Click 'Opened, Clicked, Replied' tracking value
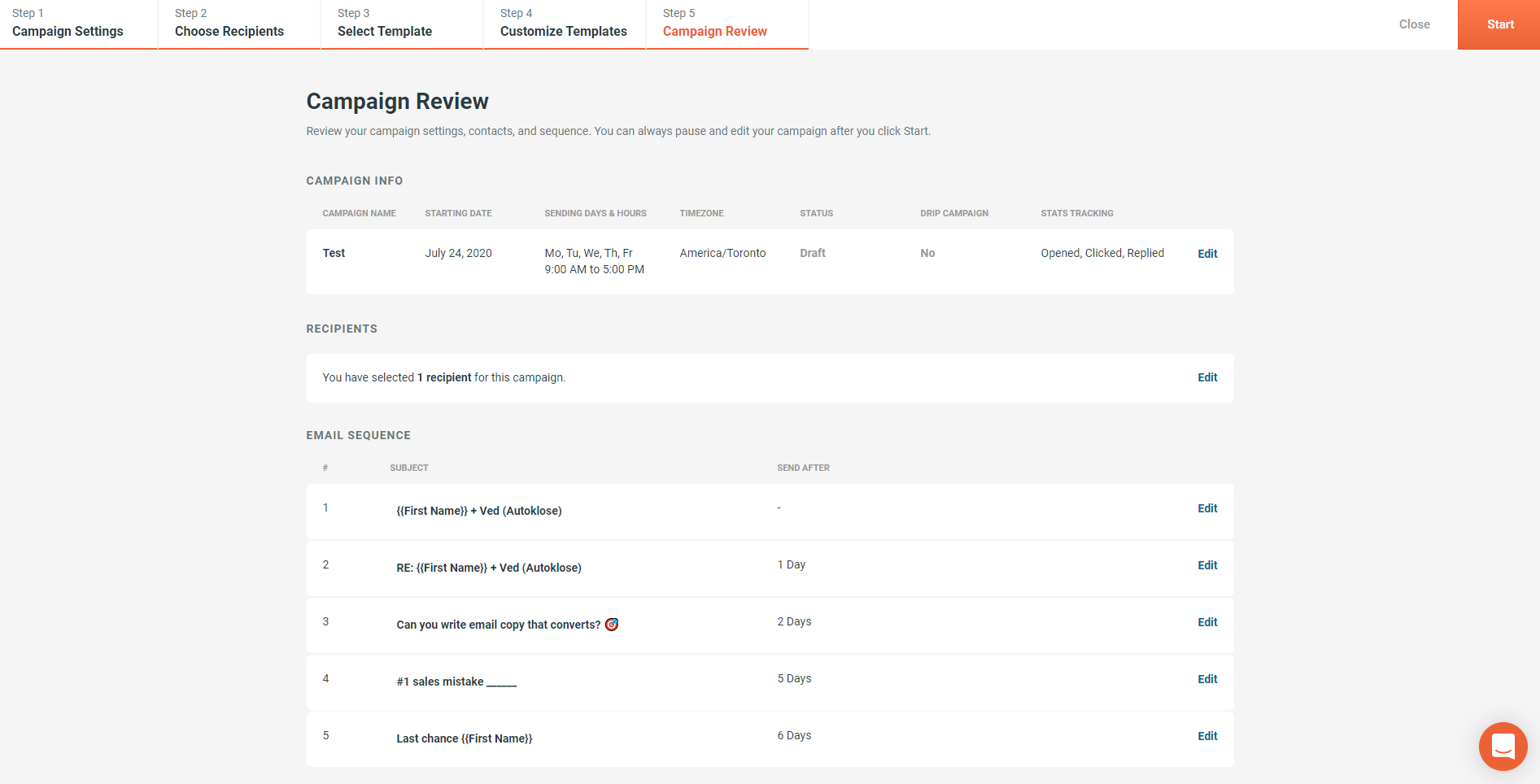 1102,253
